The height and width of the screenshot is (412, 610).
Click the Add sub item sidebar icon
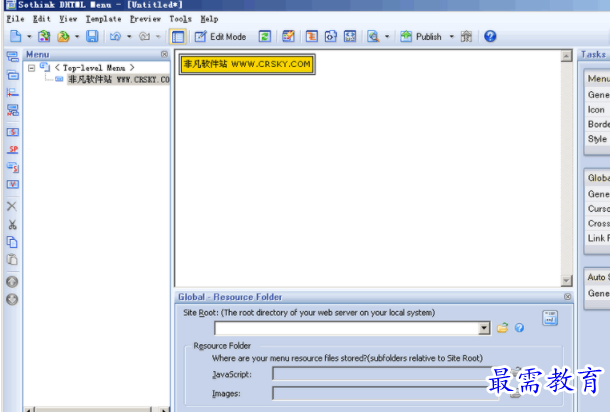coord(12,75)
